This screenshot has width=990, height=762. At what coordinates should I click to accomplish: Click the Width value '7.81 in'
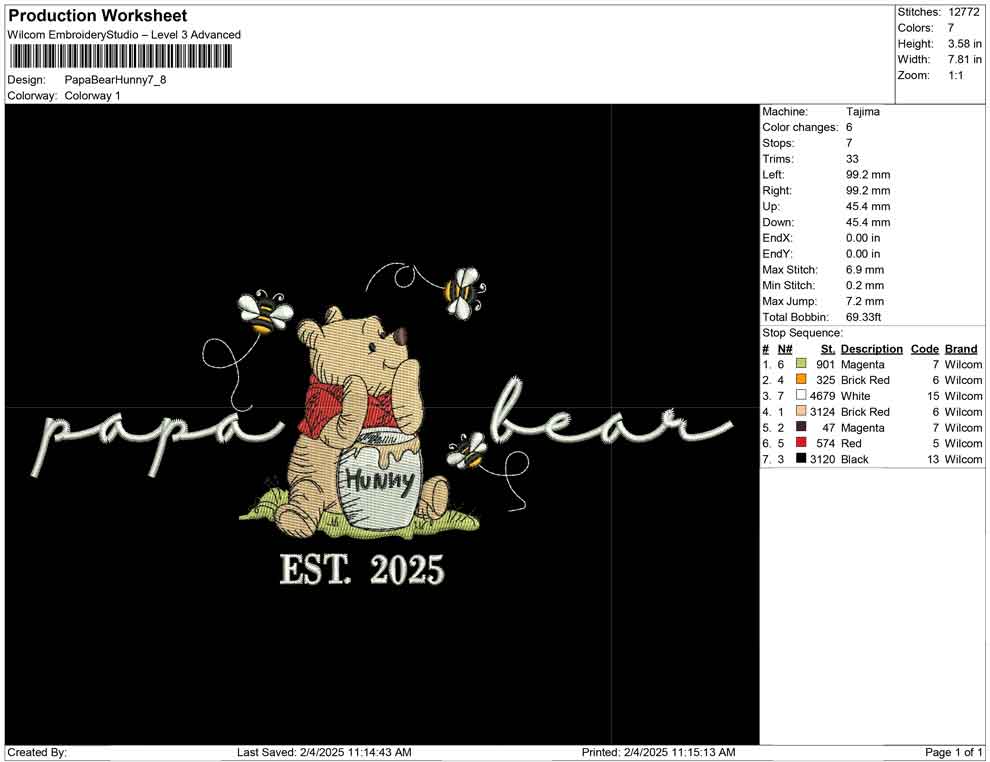pos(964,59)
